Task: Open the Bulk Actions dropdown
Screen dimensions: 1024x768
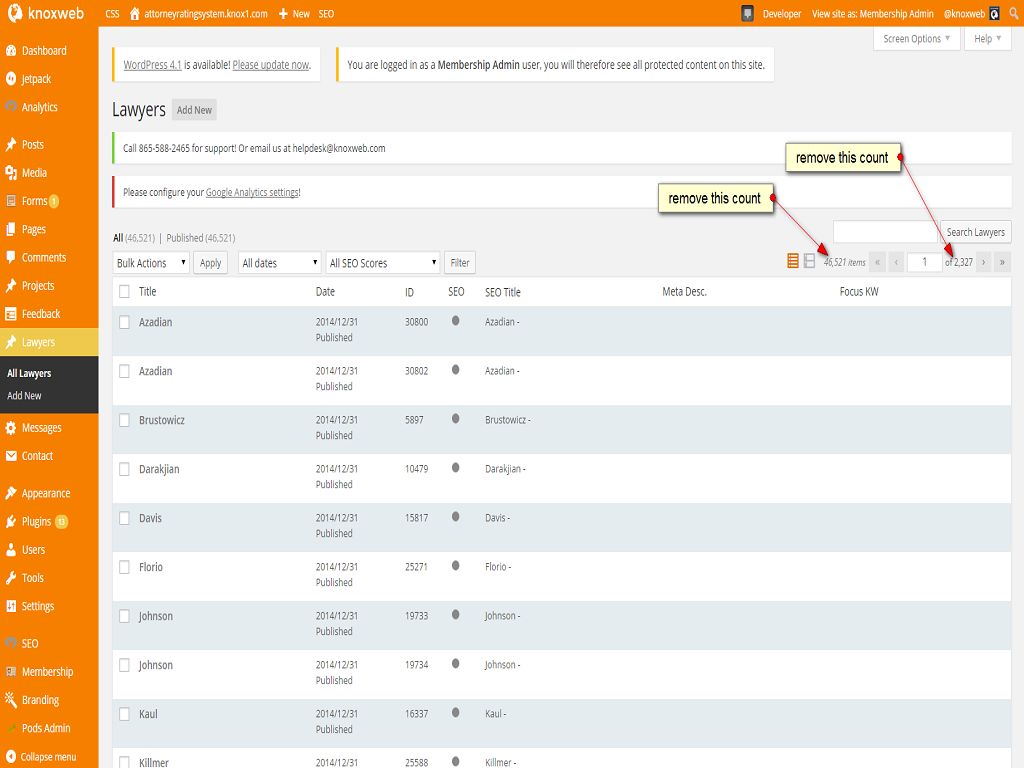Action: point(151,263)
